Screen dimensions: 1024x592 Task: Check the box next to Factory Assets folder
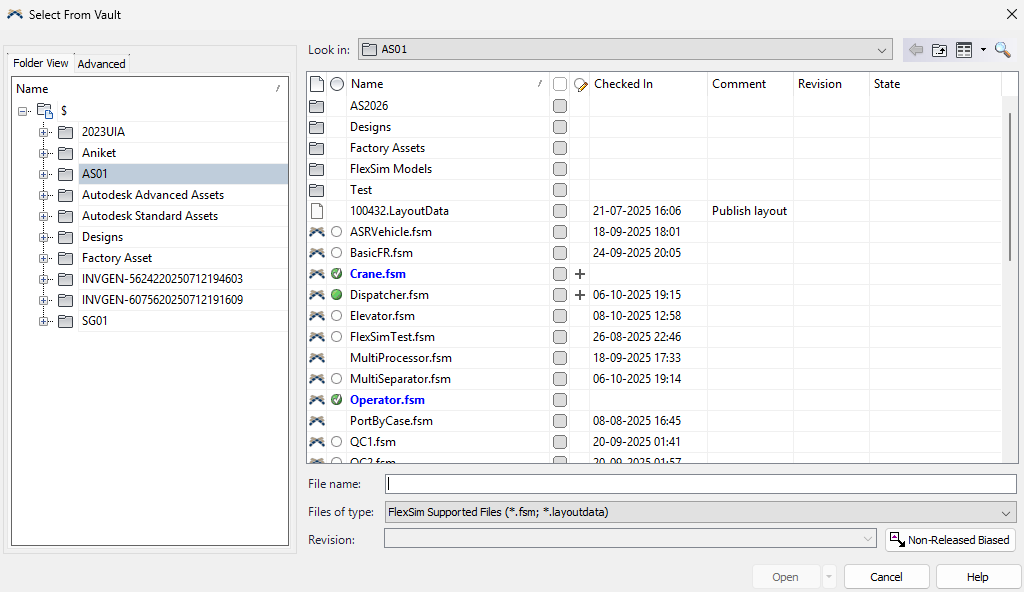[x=560, y=148]
